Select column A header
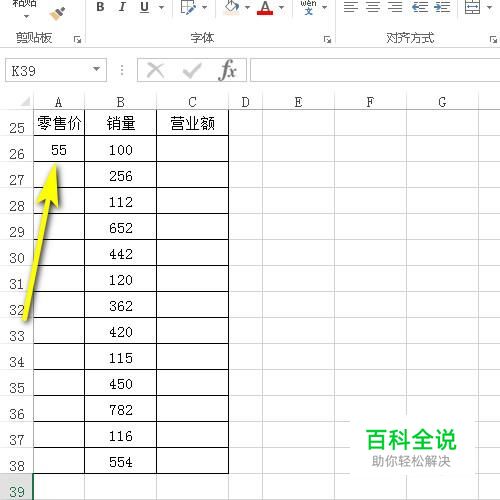500x500 pixels. click(x=59, y=102)
